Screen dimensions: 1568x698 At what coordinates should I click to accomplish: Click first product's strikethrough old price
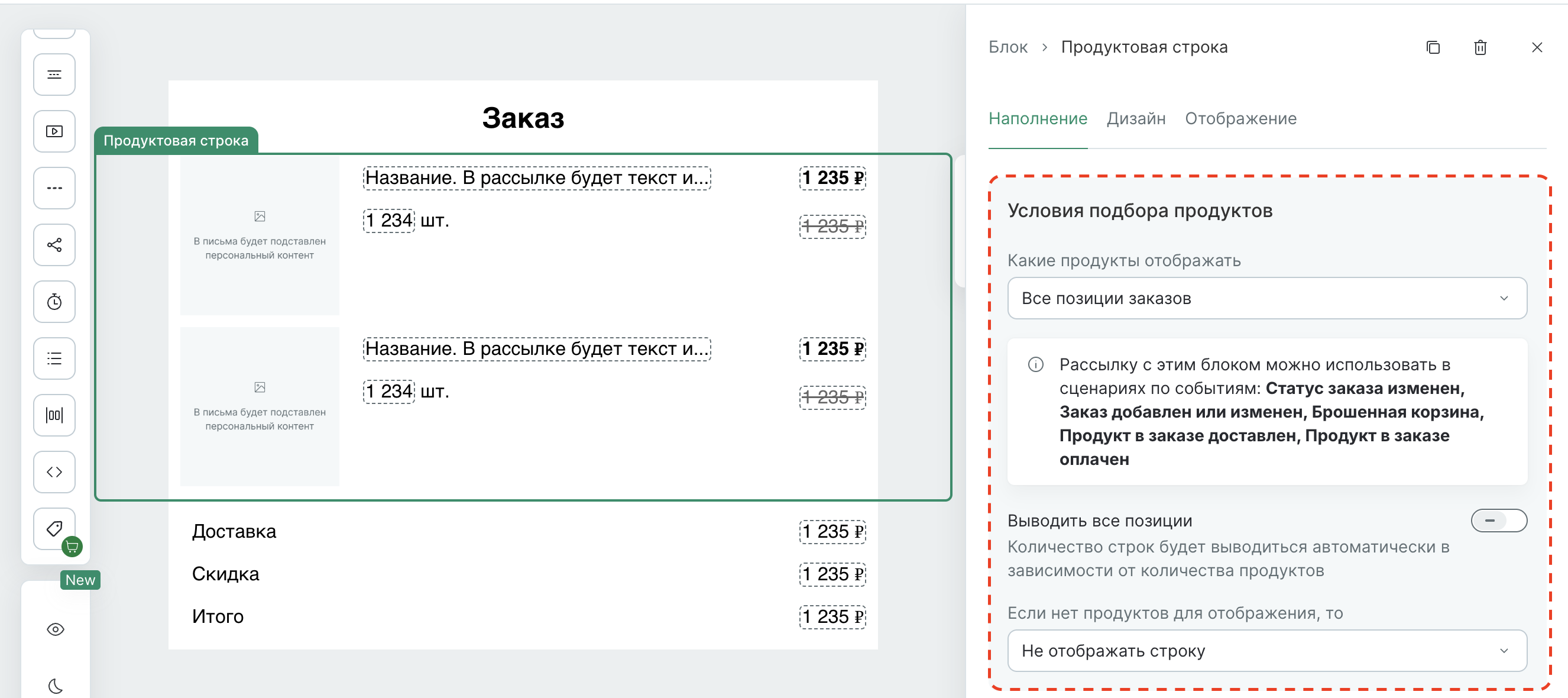coord(832,227)
